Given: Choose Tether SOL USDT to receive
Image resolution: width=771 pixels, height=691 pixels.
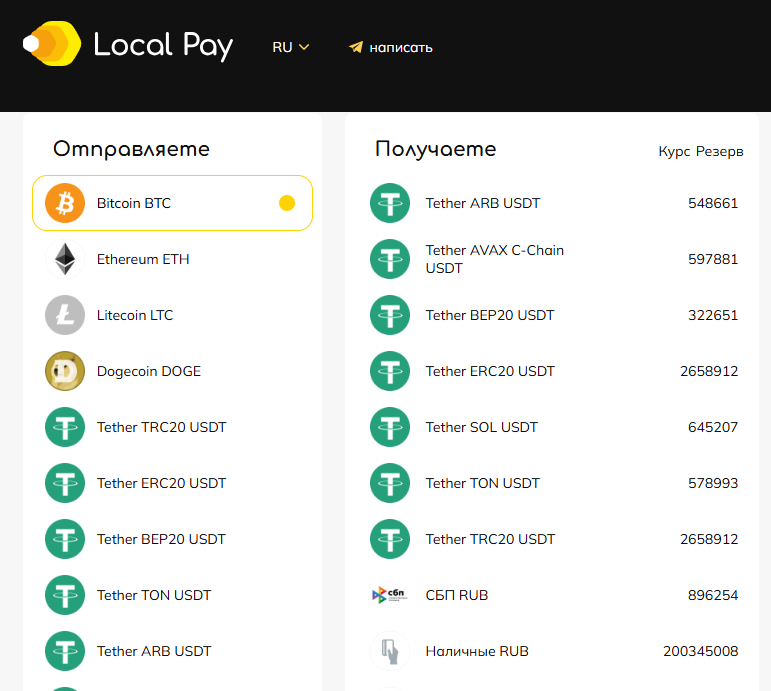Looking at the screenshot, I should tap(481, 427).
